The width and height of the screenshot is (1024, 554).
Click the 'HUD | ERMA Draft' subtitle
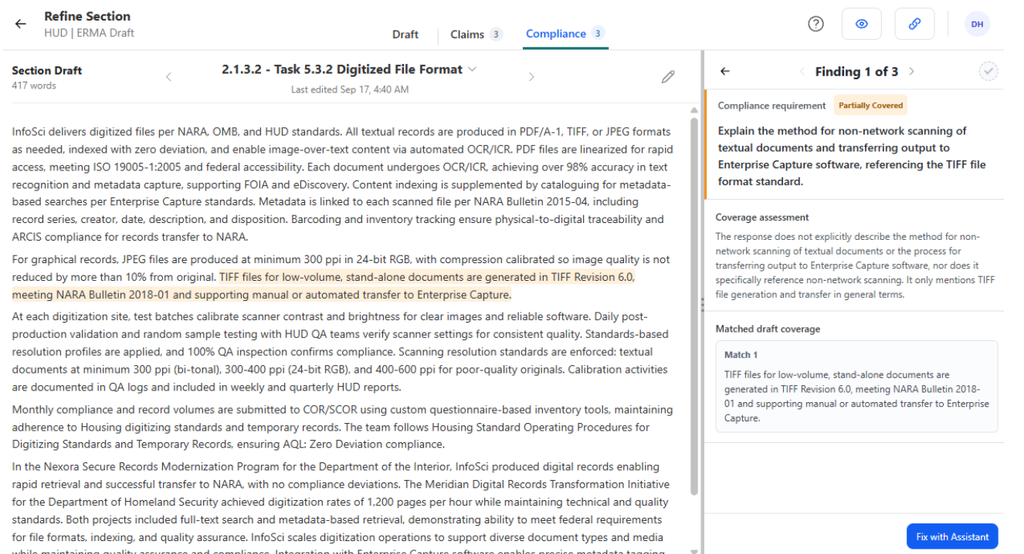point(89,33)
